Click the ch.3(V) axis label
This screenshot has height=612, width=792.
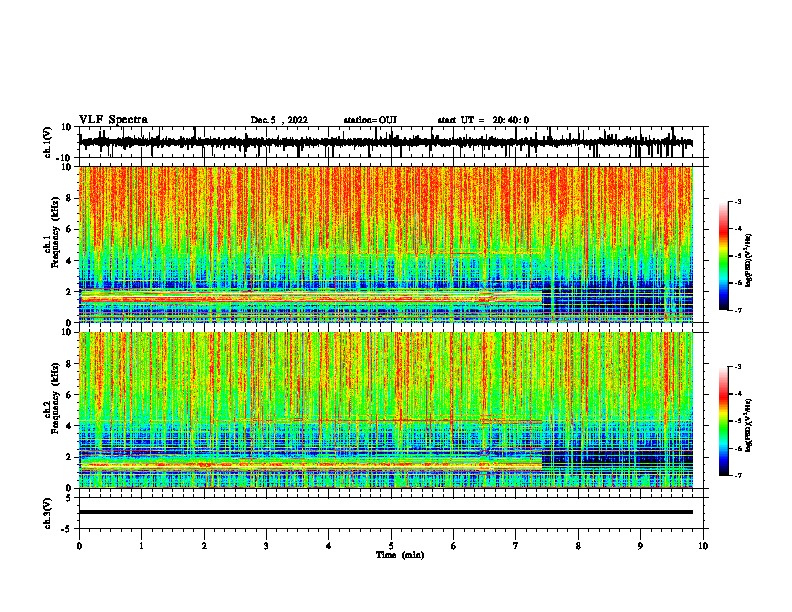click(x=48, y=513)
